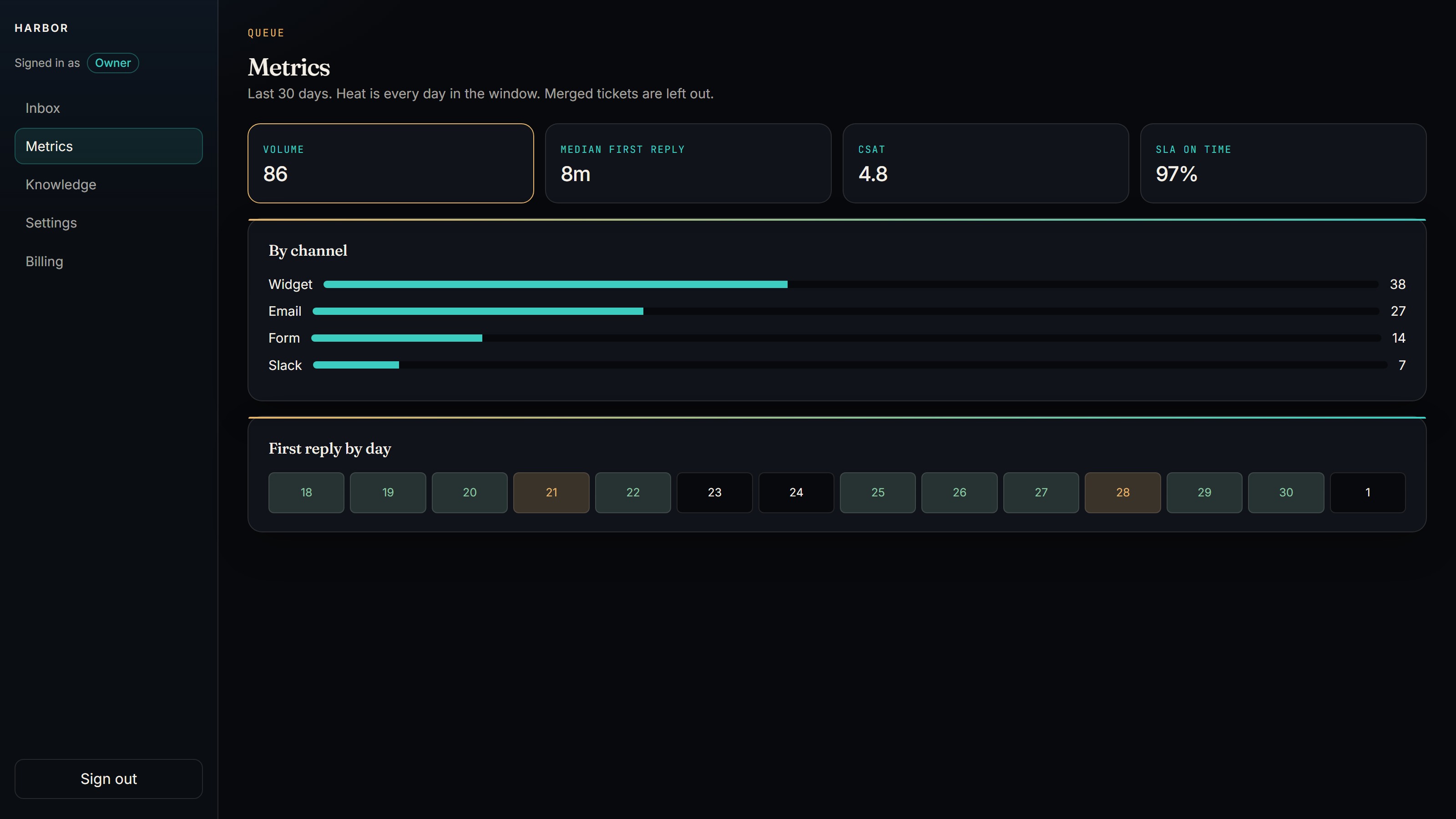
Task: Click the Email channel label
Action: [285, 311]
